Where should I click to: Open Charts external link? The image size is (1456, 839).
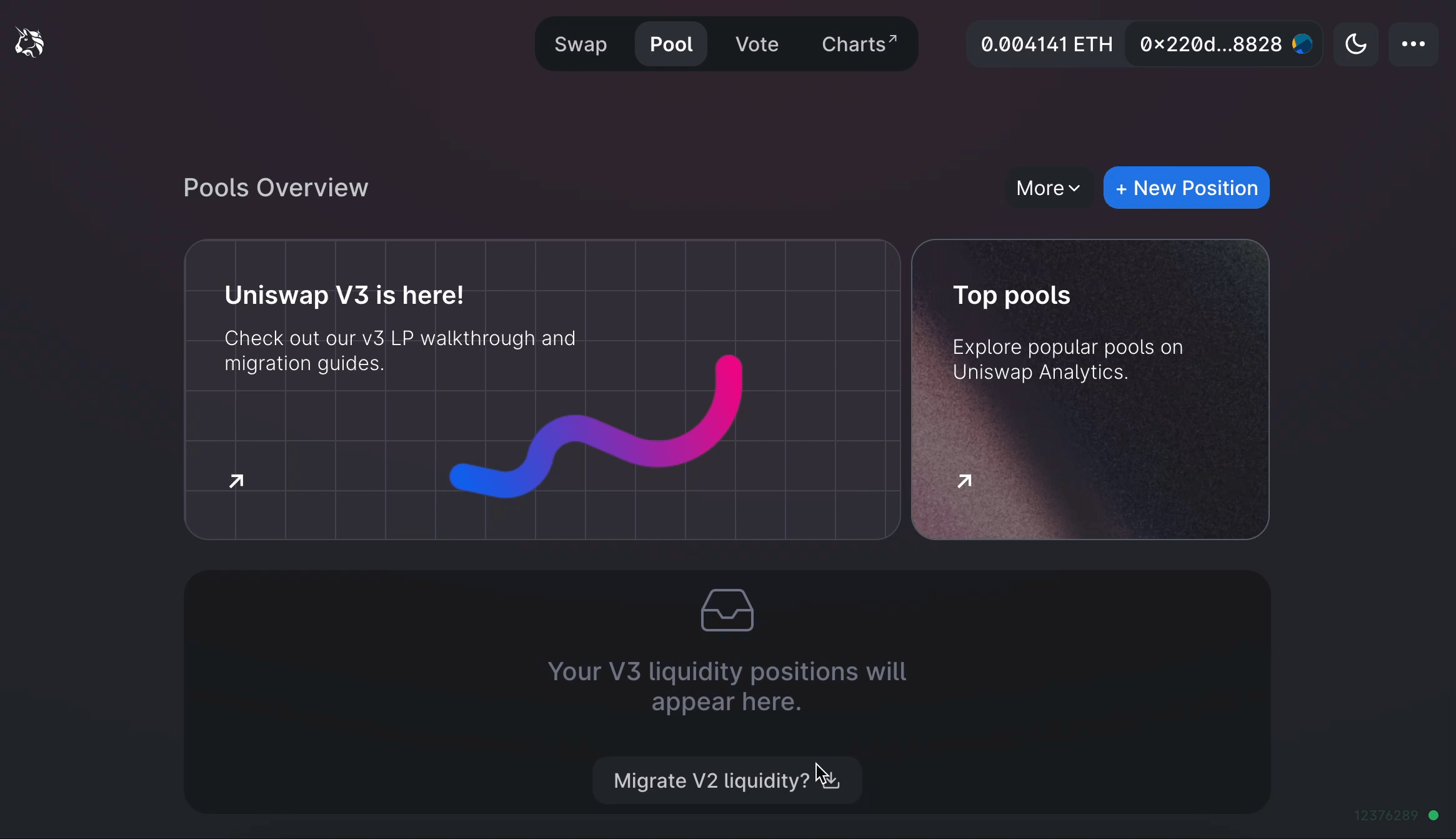pyautogui.click(x=857, y=44)
